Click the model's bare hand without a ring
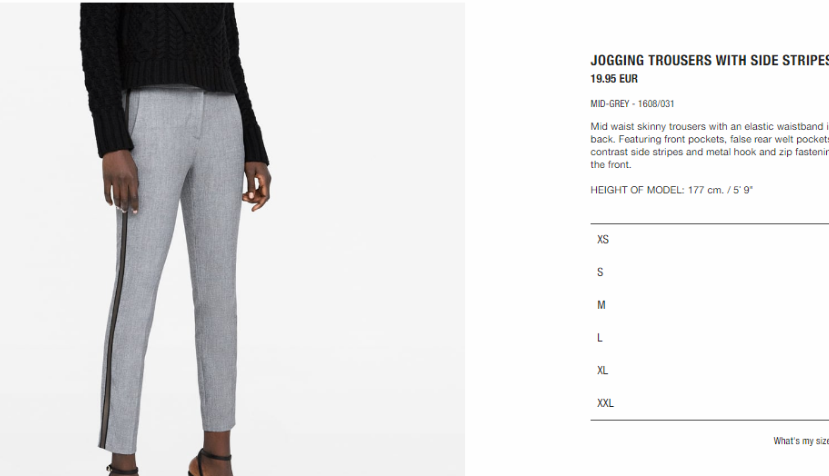 256,185
